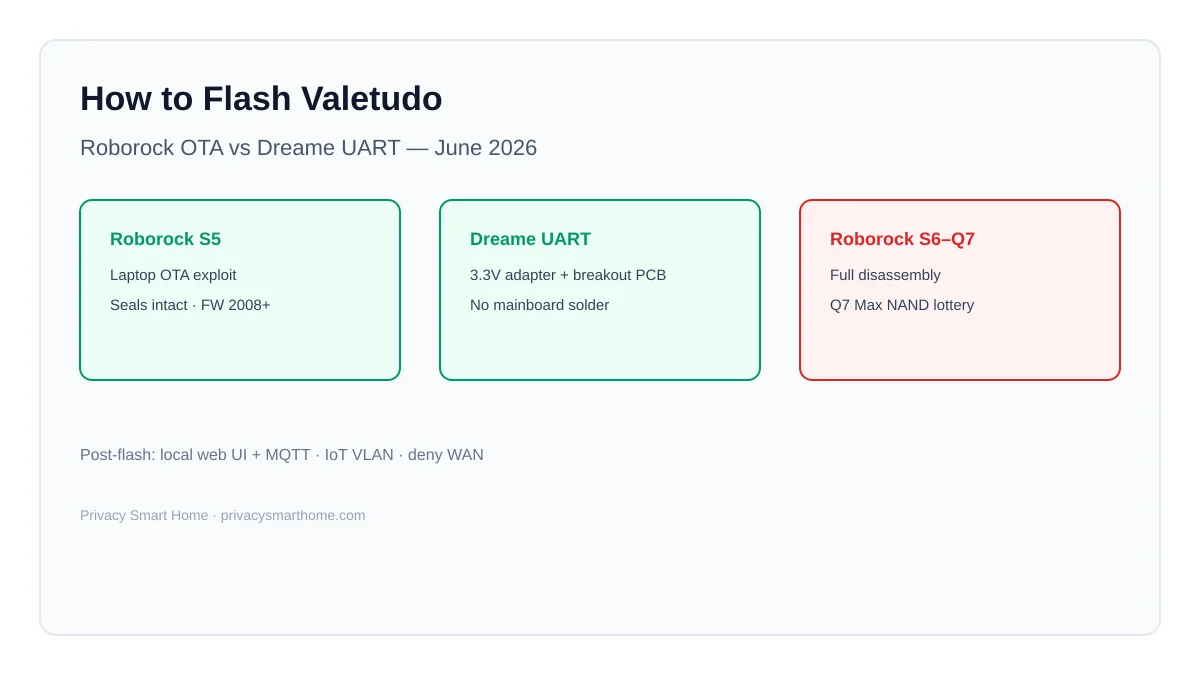This screenshot has height=675, width=1200.
Task: Select 'Laptop OTA exploit' text line
Action: (x=173, y=275)
